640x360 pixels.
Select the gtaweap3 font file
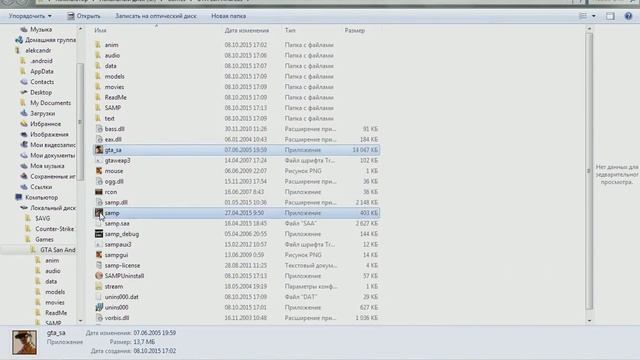pos(118,160)
